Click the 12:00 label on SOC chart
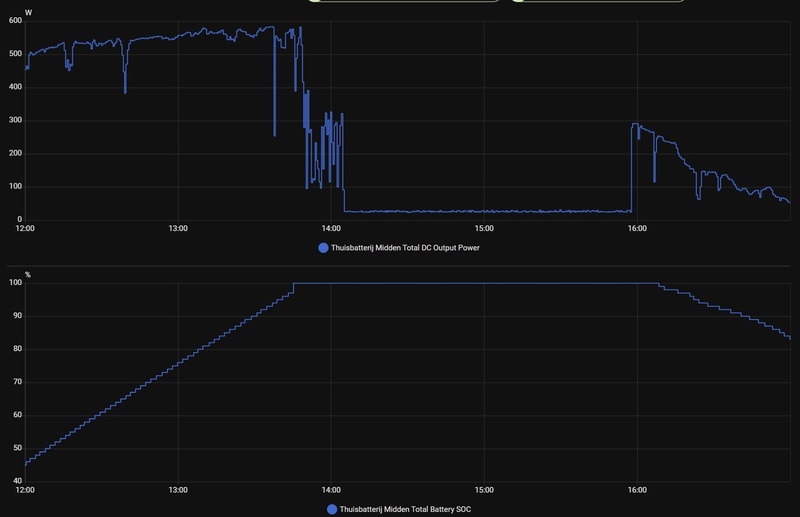Screen dimensions: 800x517 pos(25,490)
